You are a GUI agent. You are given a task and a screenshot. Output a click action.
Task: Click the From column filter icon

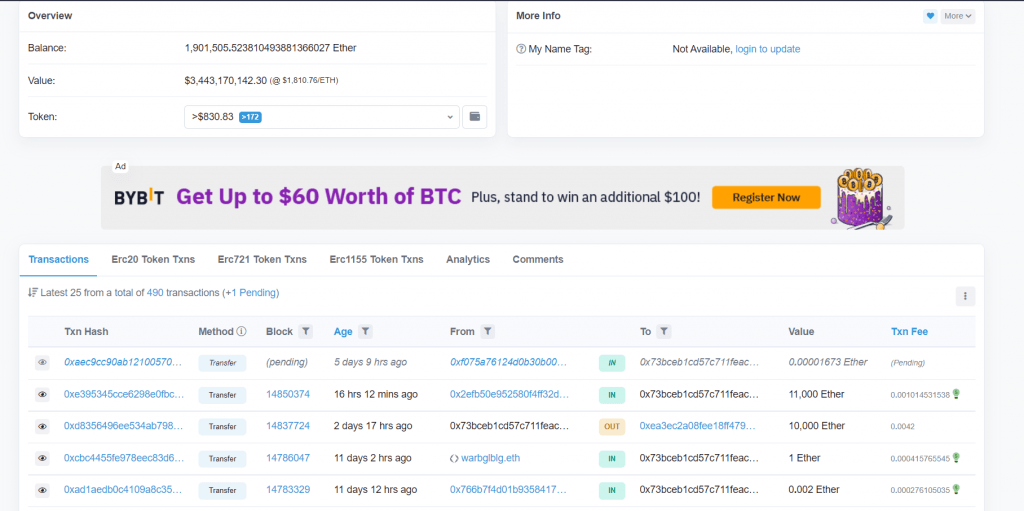pos(487,331)
